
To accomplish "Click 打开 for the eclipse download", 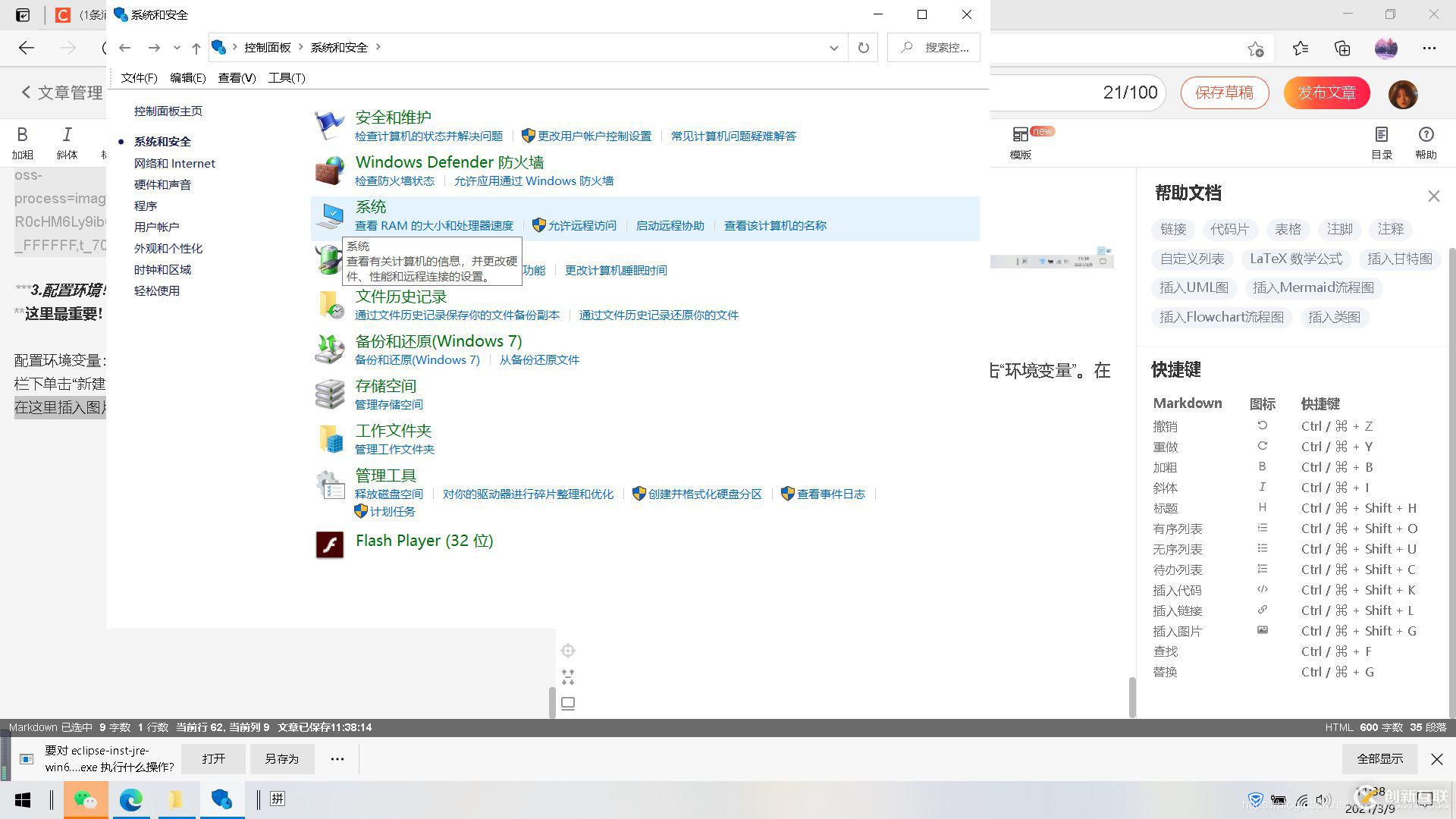I will [x=214, y=758].
